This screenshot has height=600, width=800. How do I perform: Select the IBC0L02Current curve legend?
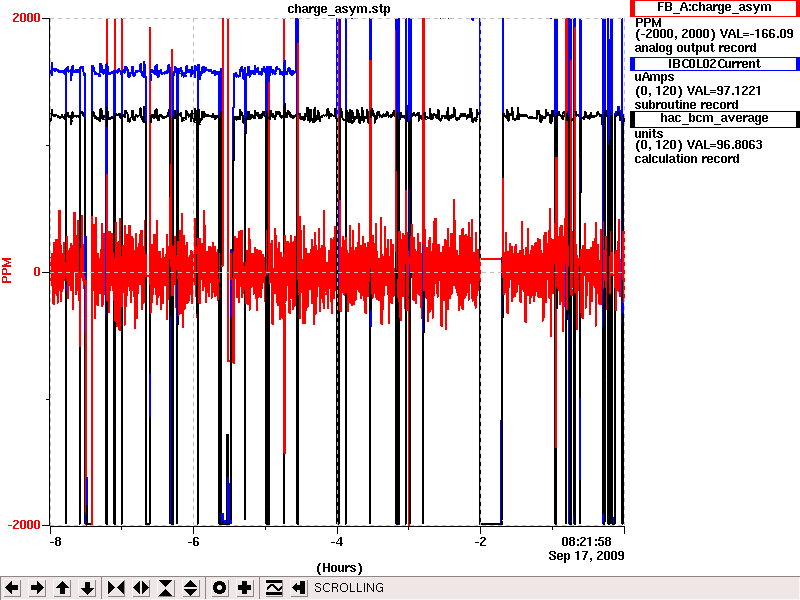pyautogui.click(x=714, y=64)
